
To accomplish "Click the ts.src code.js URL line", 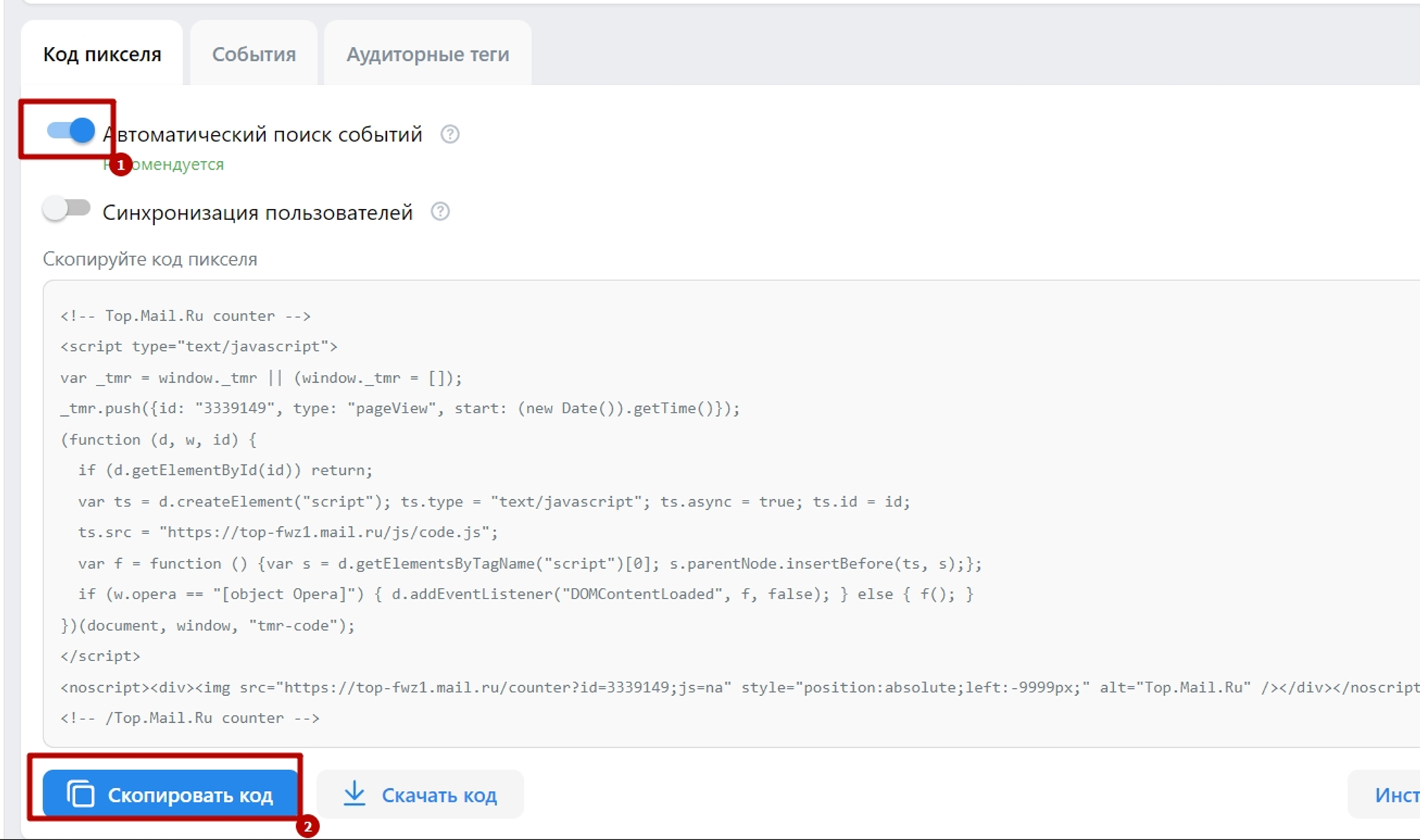I will [x=288, y=532].
